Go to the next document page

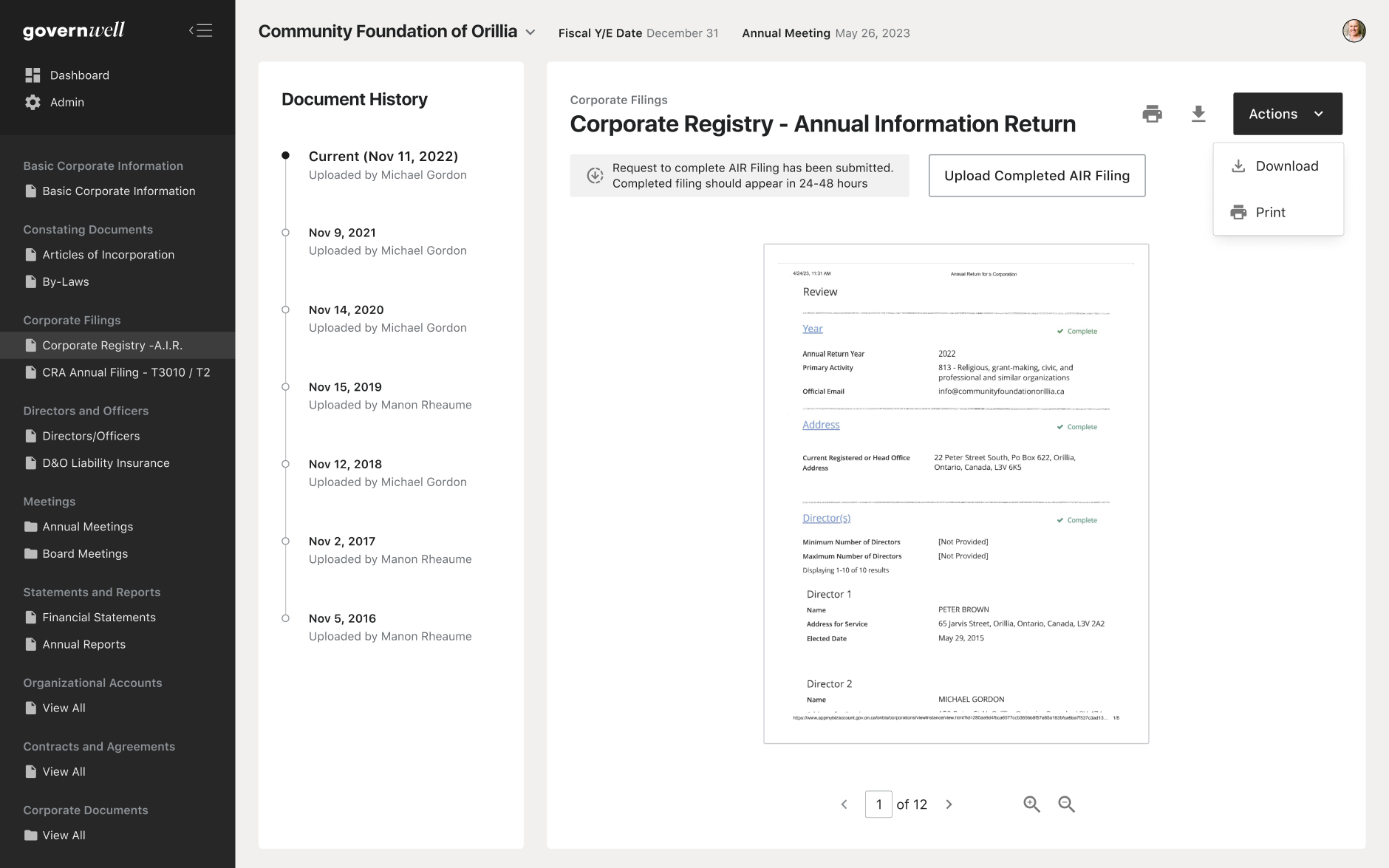[x=949, y=804]
